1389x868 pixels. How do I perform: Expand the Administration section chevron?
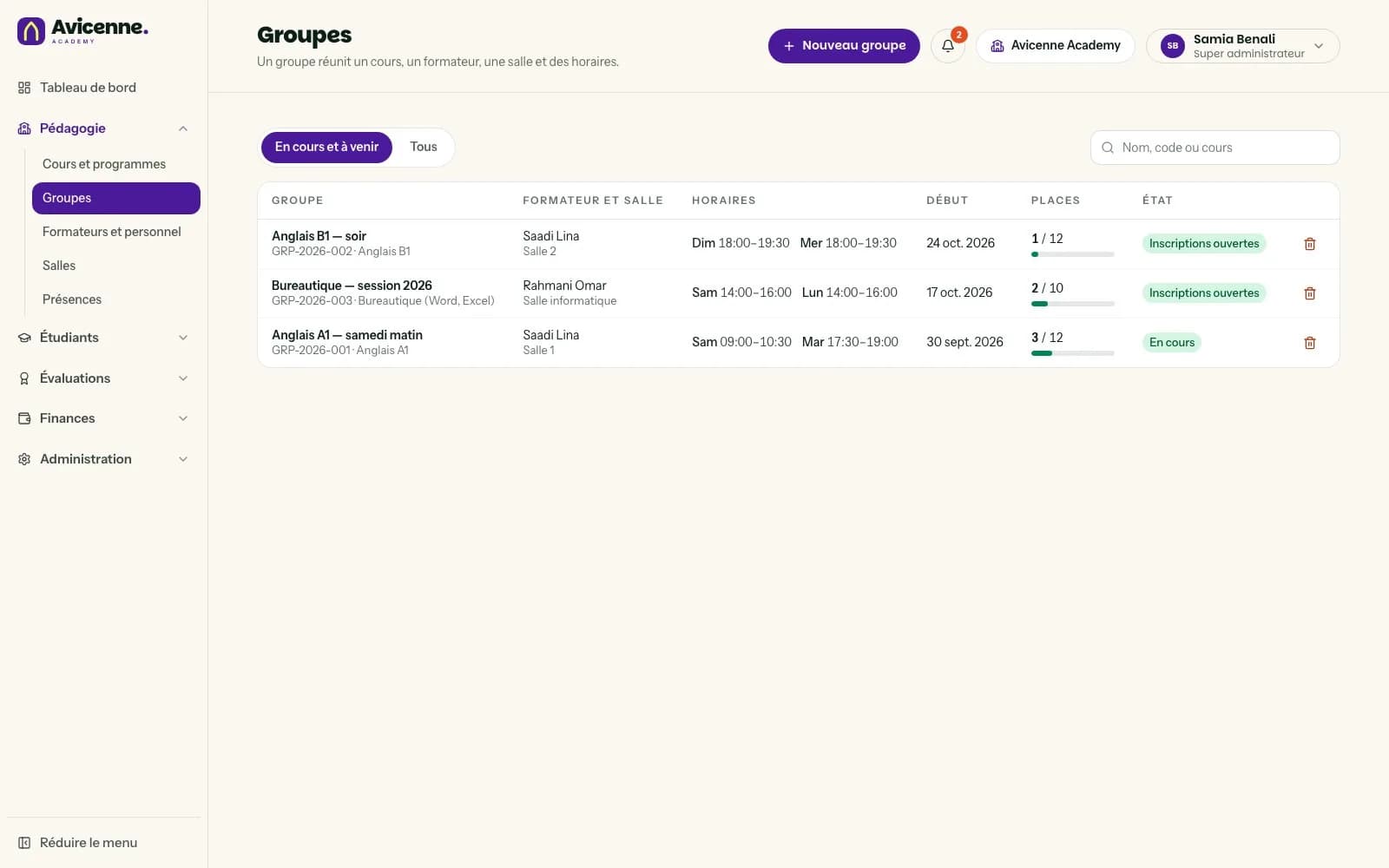[x=183, y=459]
